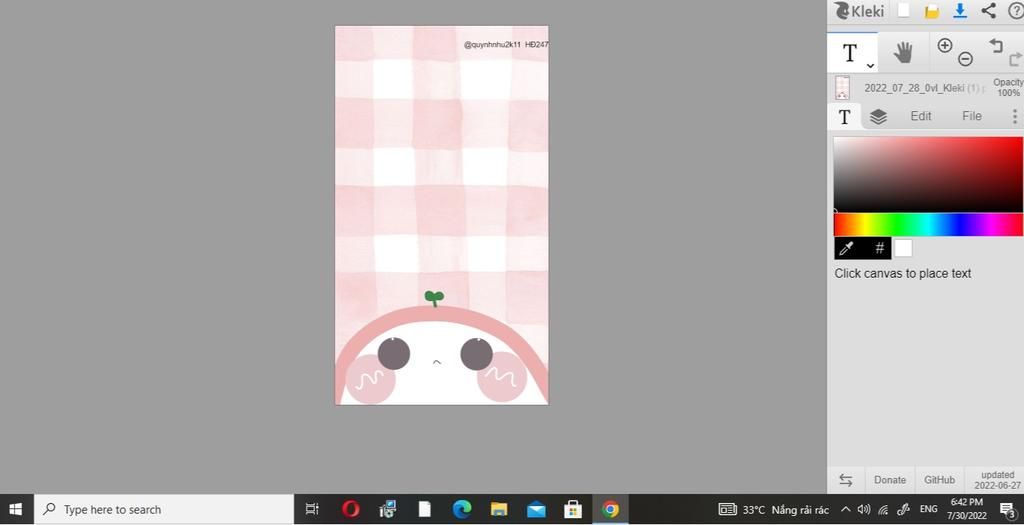
Task: Open the Wi-Fi network panel
Action: [x=884, y=509]
